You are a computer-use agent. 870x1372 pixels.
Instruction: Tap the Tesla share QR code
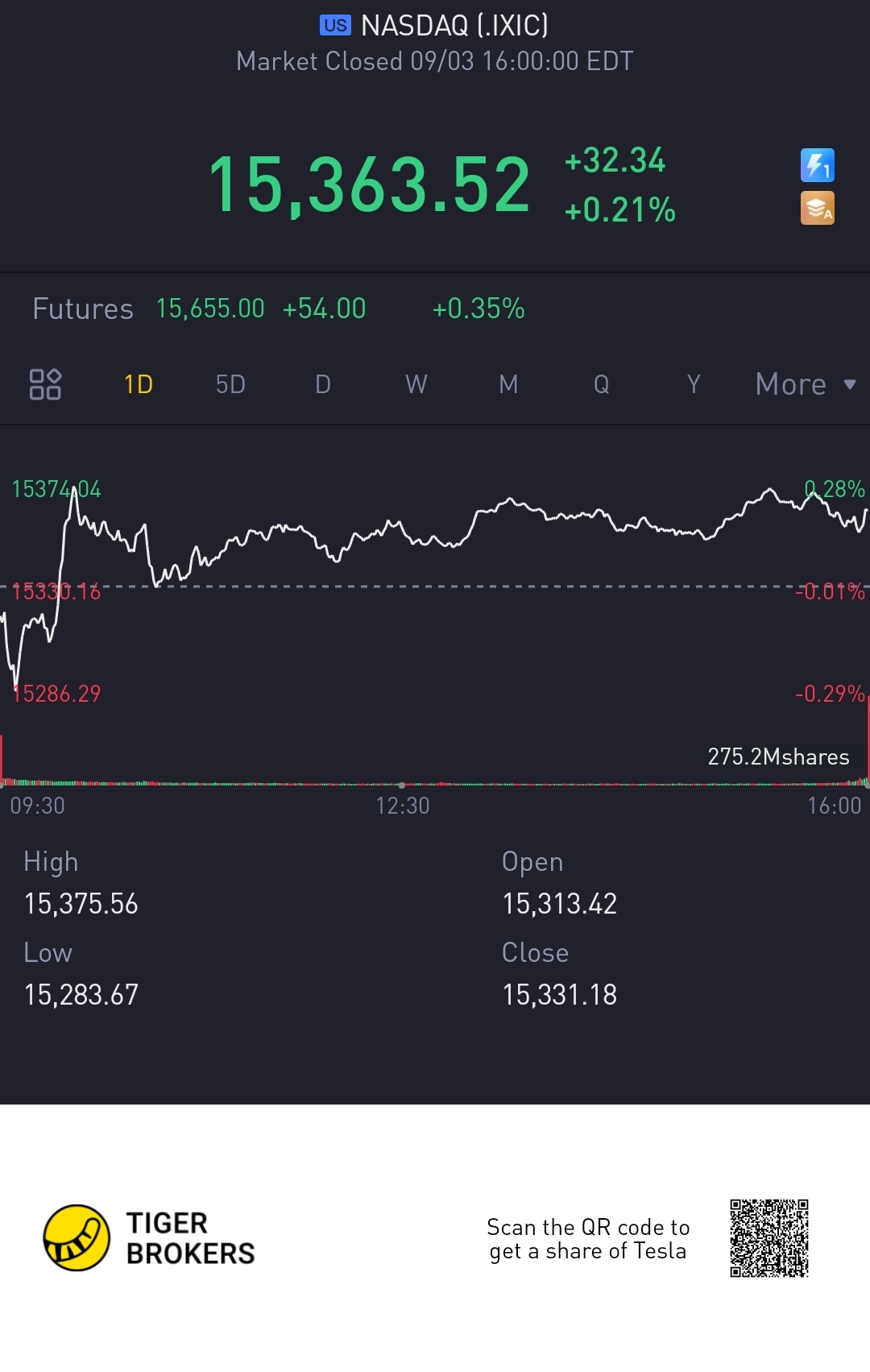[x=768, y=1238]
